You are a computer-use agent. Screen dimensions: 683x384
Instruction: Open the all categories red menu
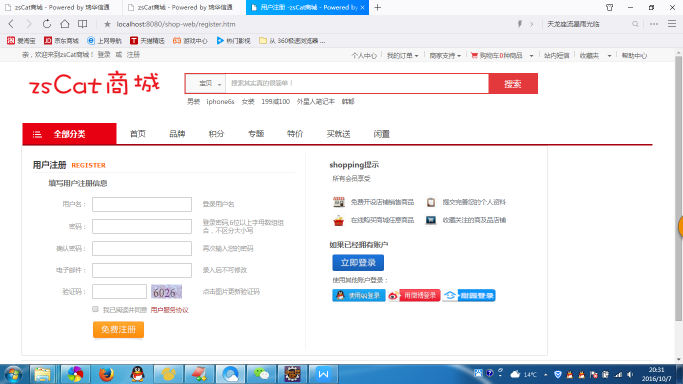click(x=69, y=134)
